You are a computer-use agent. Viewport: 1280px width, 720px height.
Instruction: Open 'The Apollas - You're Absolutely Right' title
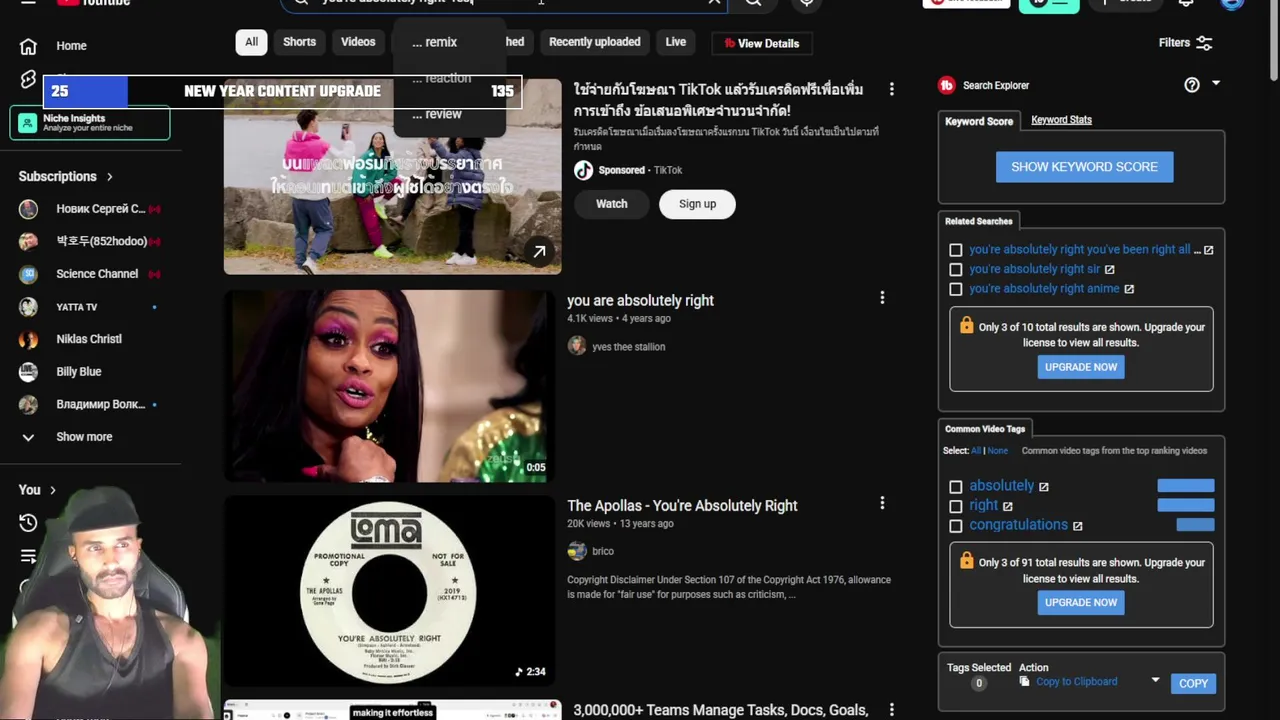682,506
